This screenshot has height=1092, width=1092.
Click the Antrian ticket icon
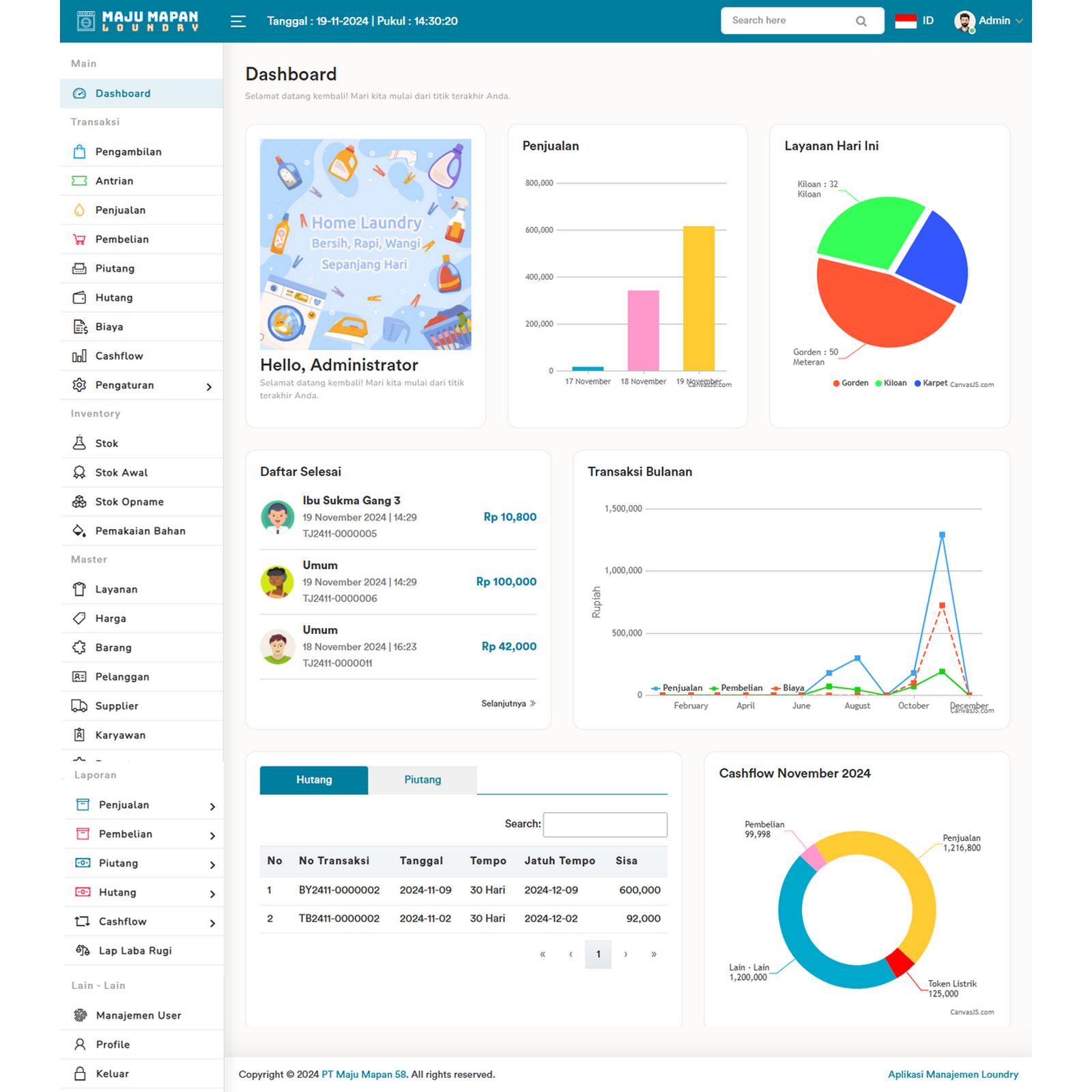(x=79, y=181)
